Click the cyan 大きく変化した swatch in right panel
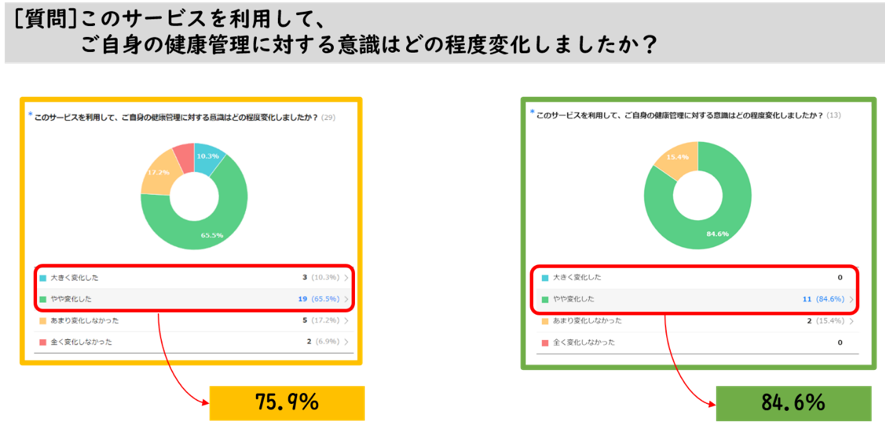Viewport: 885px width, 429px height. pos(545,278)
